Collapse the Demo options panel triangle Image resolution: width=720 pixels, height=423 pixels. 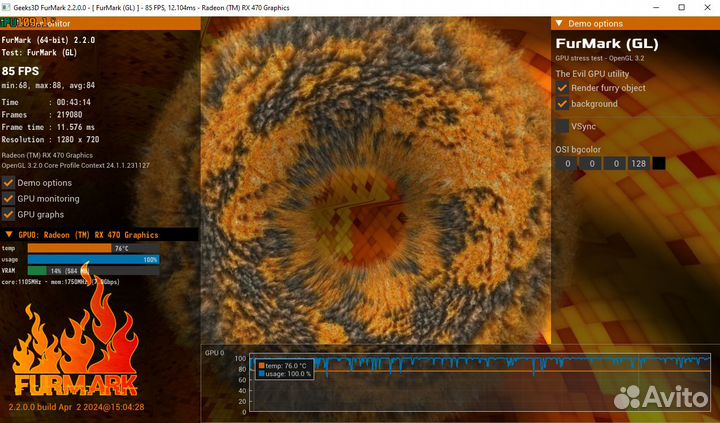pyautogui.click(x=559, y=23)
